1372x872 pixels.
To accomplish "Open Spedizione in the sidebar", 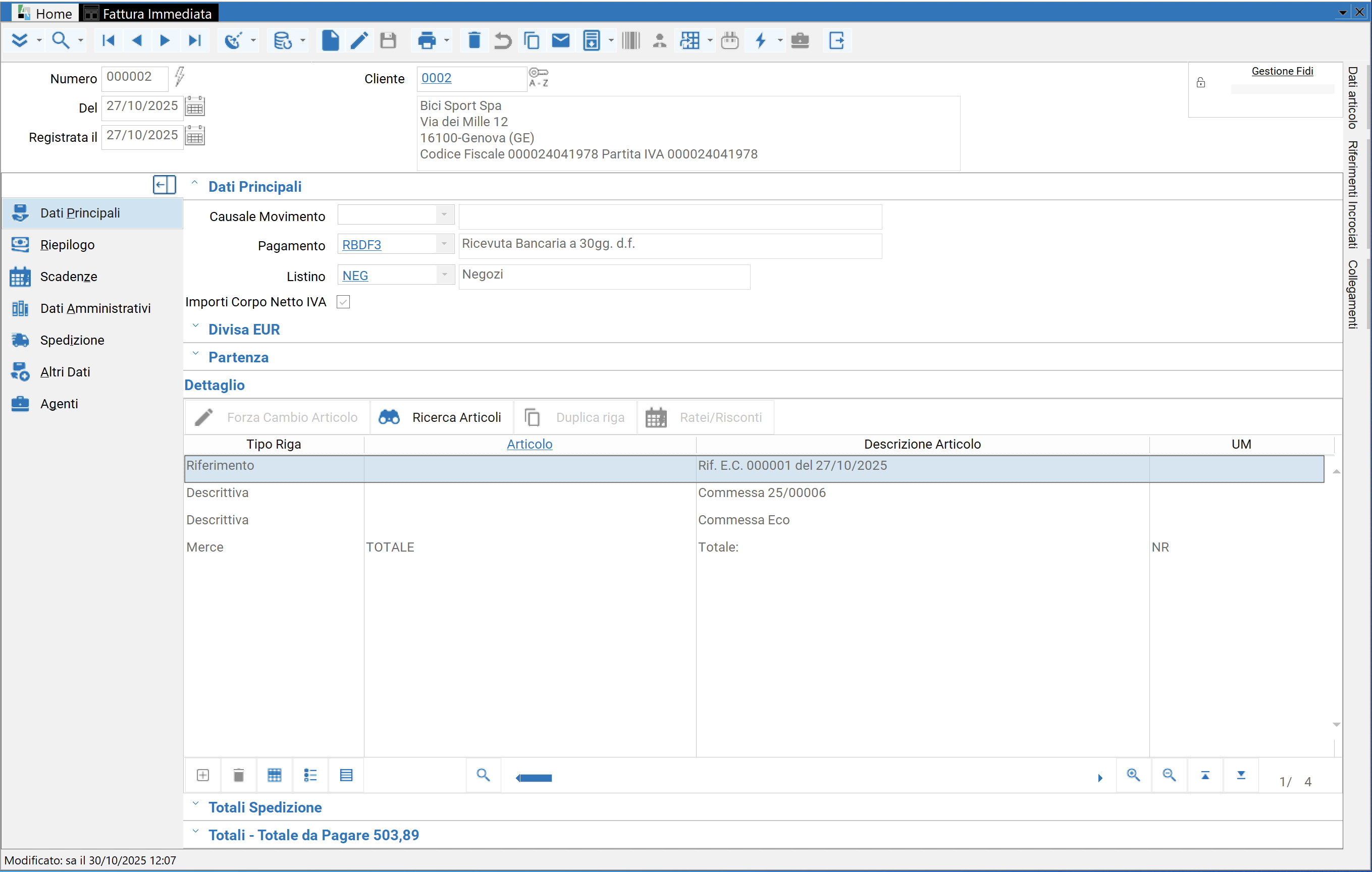I will 72,341.
